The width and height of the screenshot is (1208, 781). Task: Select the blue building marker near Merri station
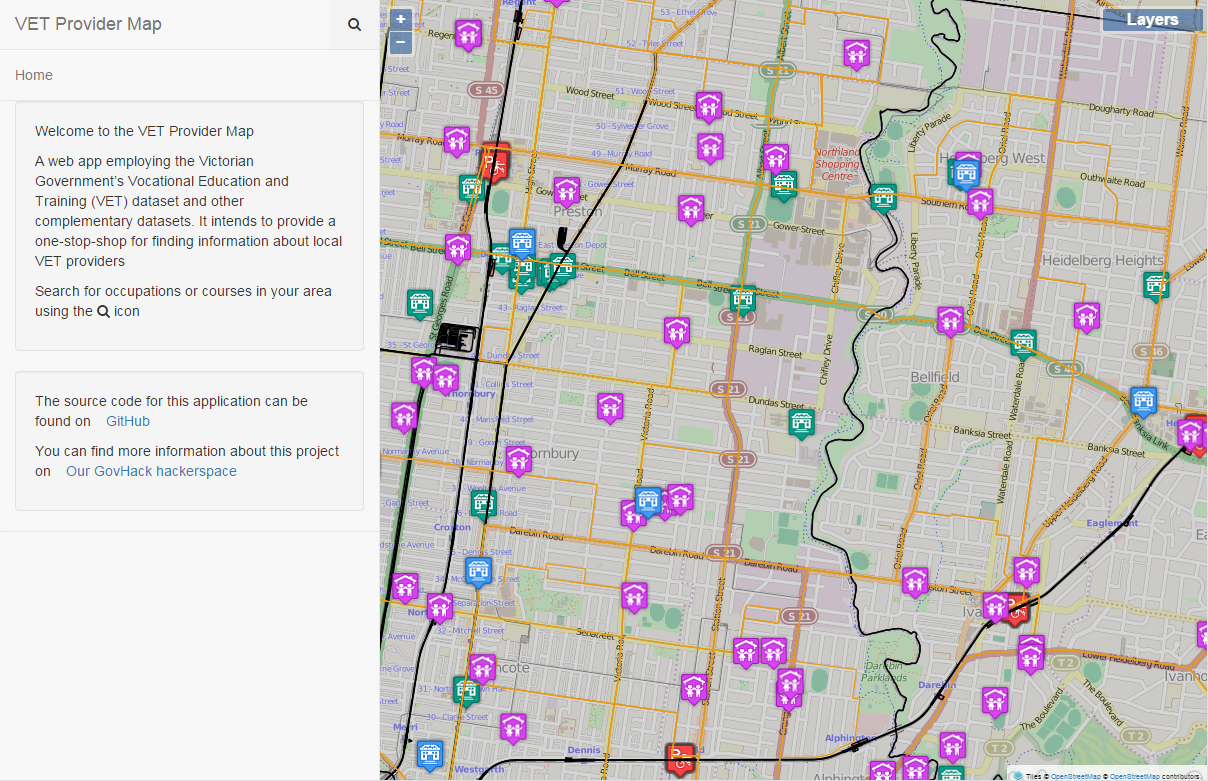(430, 756)
